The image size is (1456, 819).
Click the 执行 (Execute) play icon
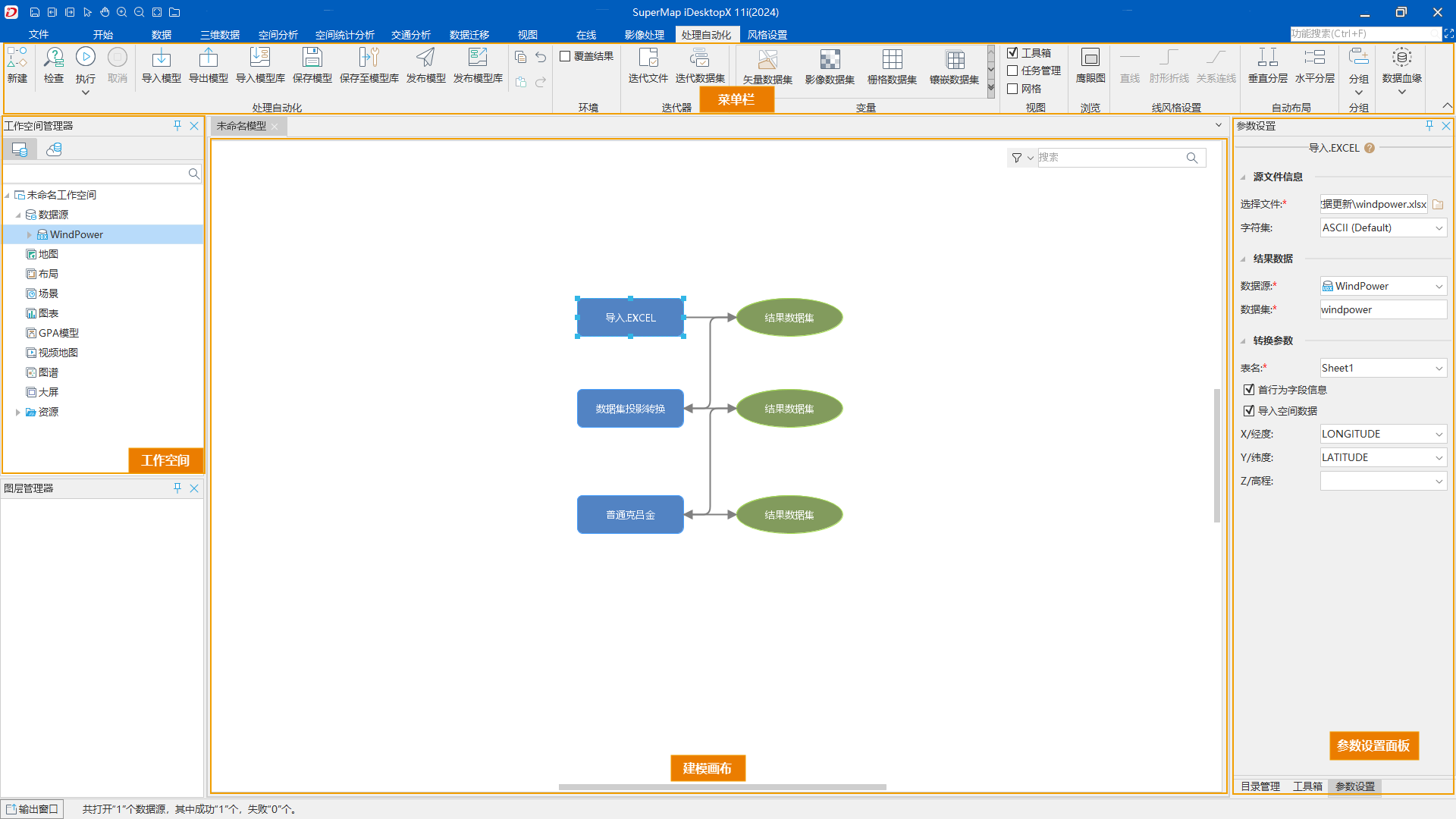tap(86, 58)
